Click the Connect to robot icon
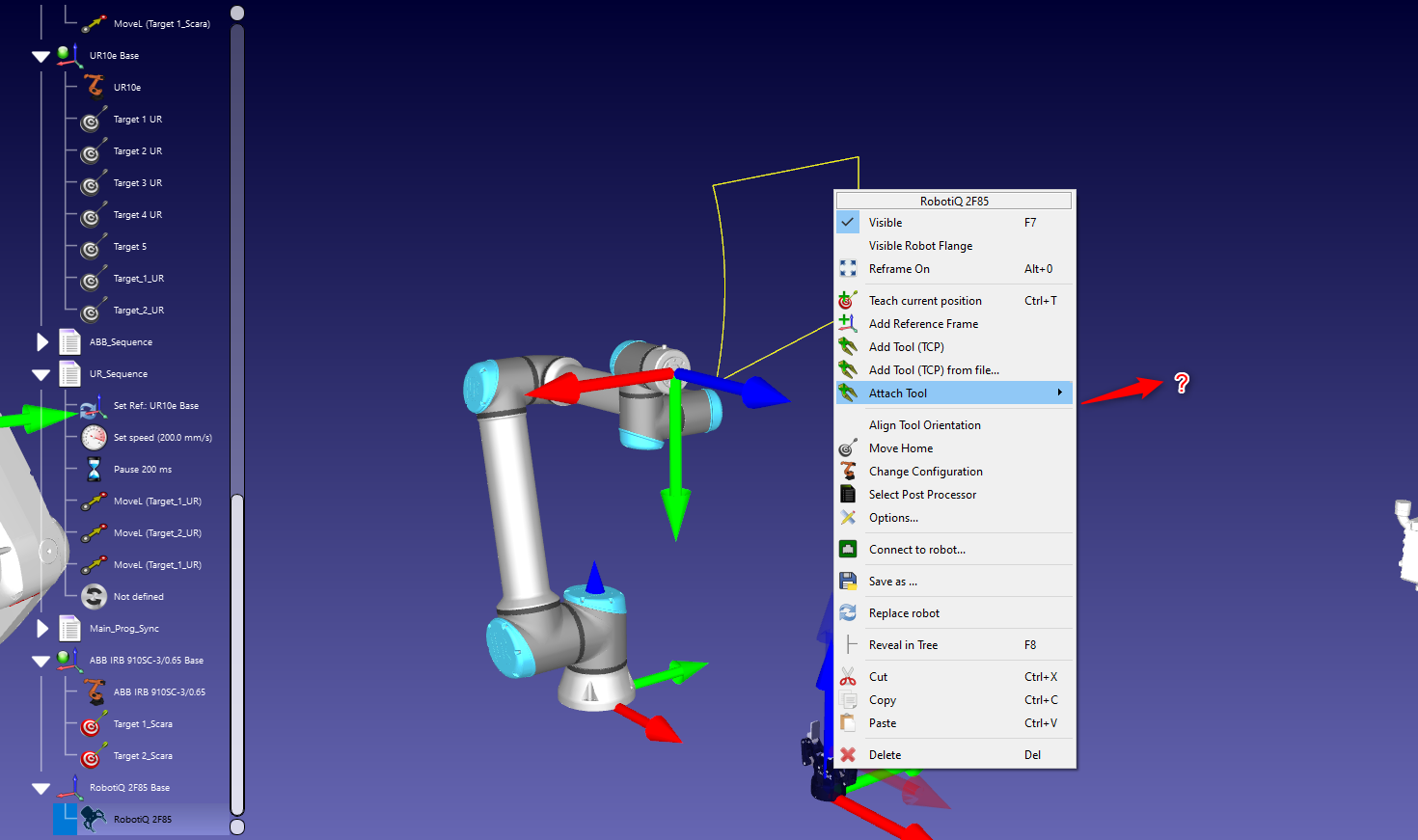Viewport: 1418px width, 840px height. coord(847,550)
